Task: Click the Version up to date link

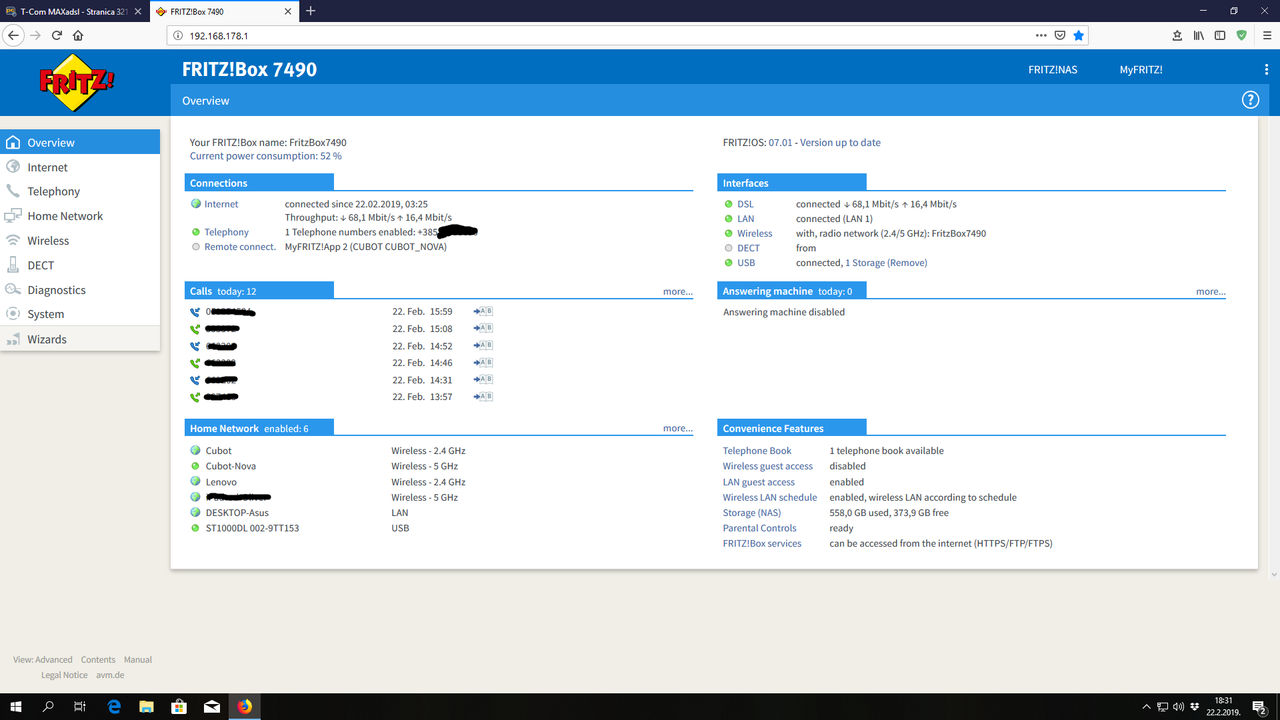Action: [x=840, y=142]
